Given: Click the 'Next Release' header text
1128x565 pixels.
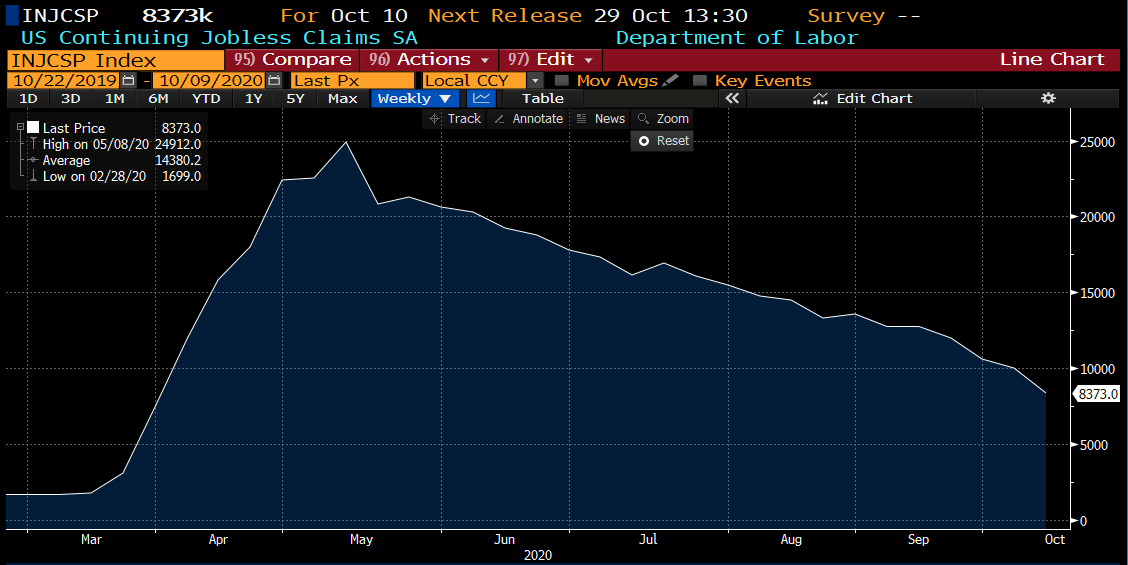Looking at the screenshot, I should [505, 15].
